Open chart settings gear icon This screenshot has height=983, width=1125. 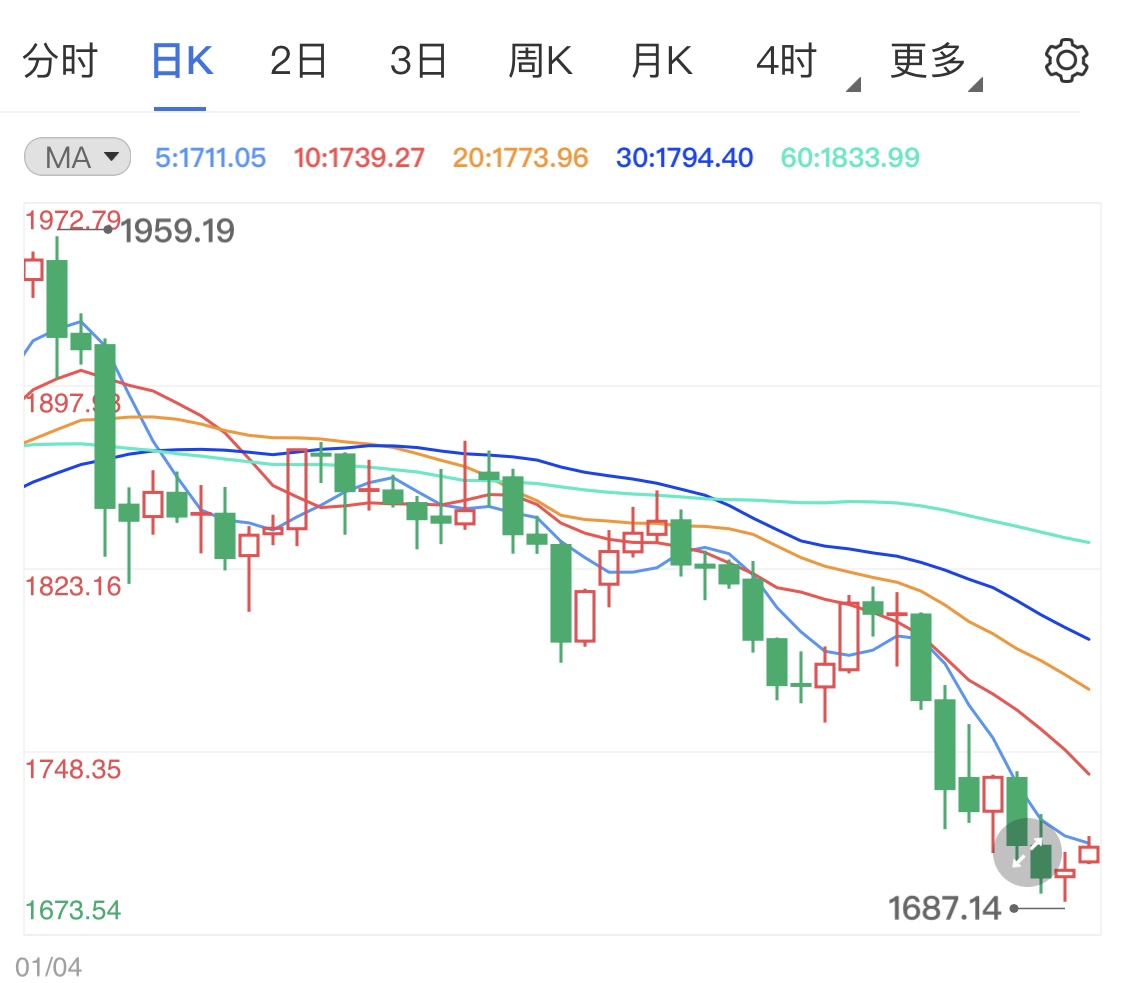click(1066, 61)
